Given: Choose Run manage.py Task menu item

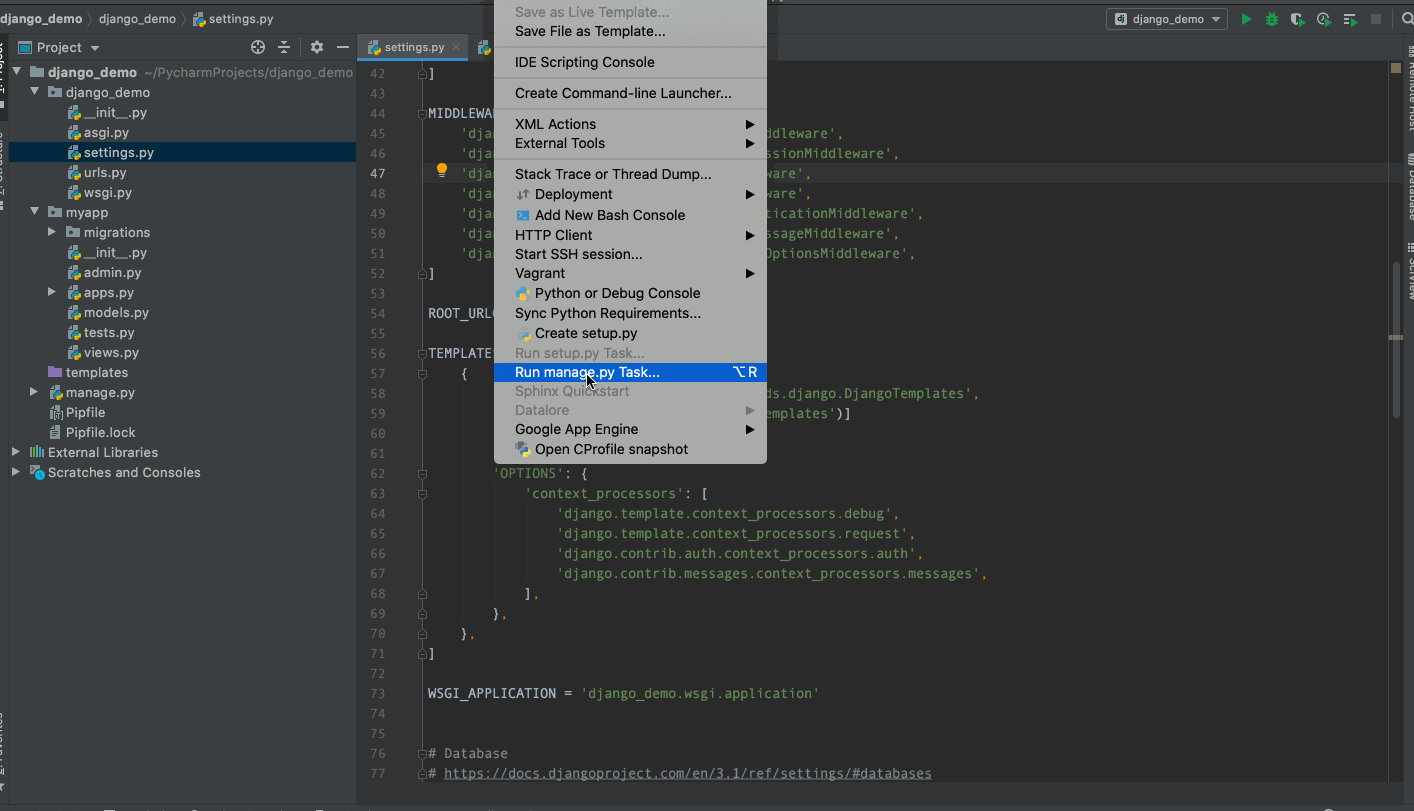Looking at the screenshot, I should (630, 372).
